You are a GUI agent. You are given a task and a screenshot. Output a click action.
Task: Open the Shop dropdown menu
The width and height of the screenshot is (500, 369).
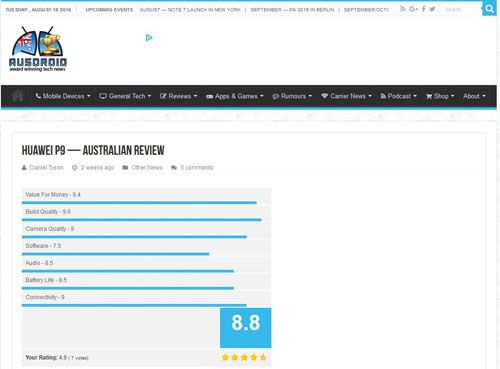(x=440, y=96)
